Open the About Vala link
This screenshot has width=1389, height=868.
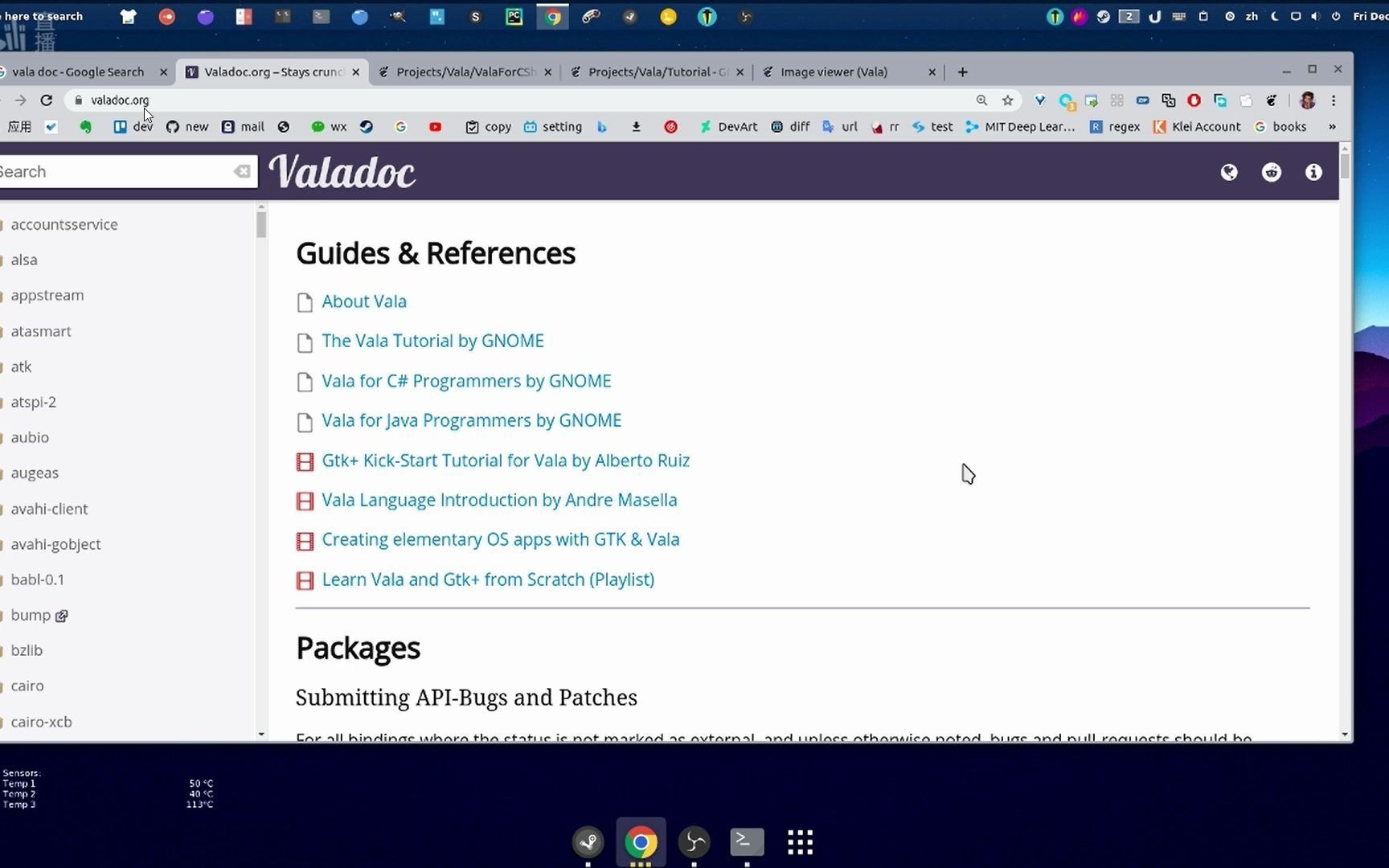(364, 301)
